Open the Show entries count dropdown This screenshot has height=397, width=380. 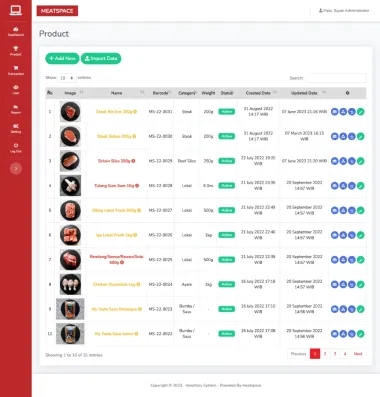point(67,78)
